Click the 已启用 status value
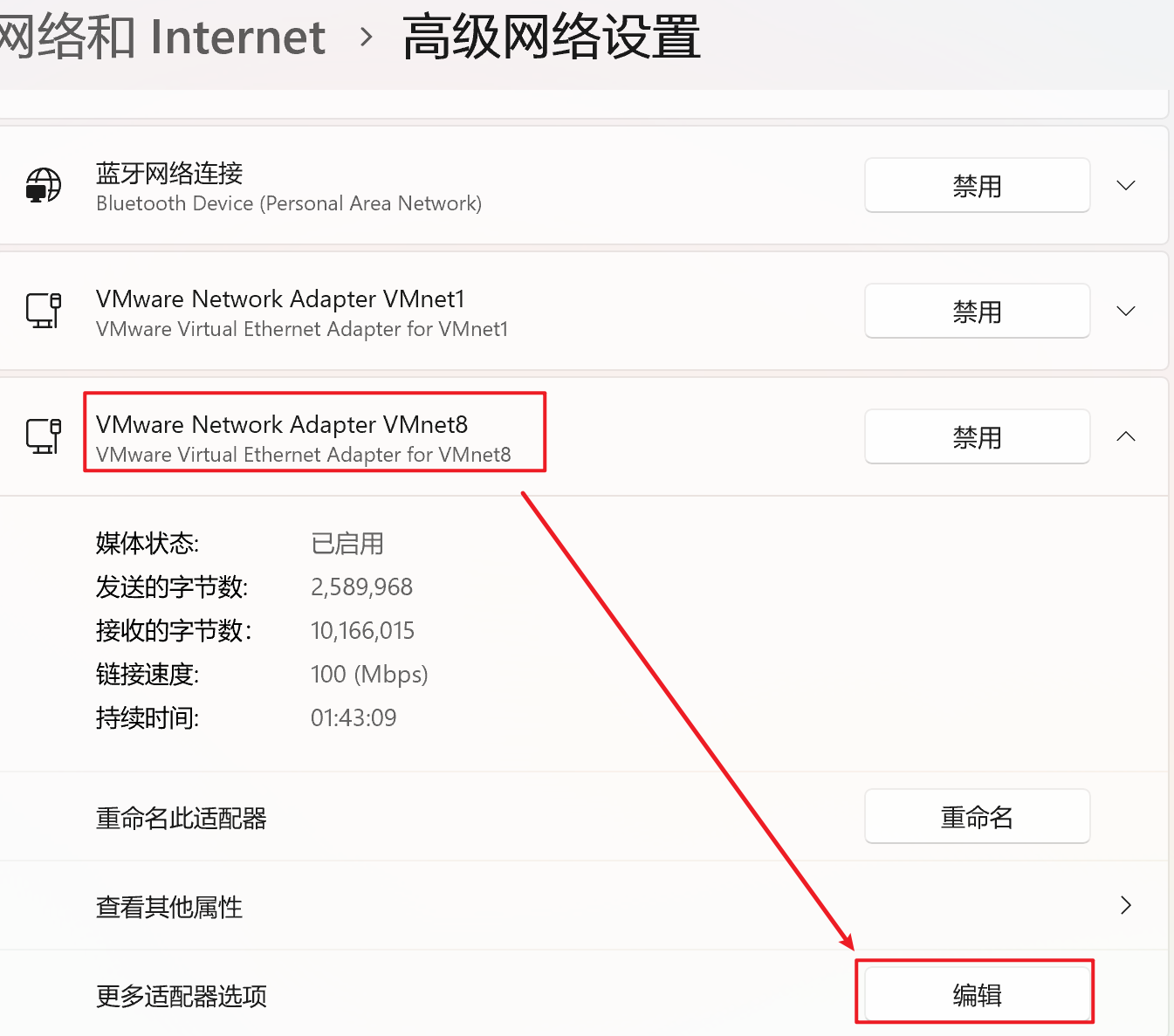The image size is (1174, 1036). [x=347, y=544]
